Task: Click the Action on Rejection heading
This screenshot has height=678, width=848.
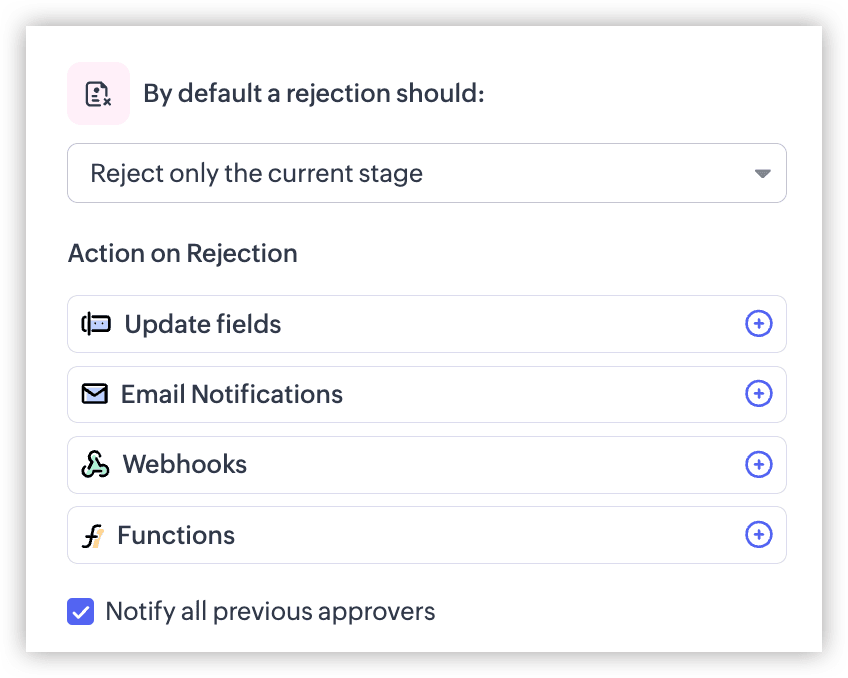Action: coord(183,254)
